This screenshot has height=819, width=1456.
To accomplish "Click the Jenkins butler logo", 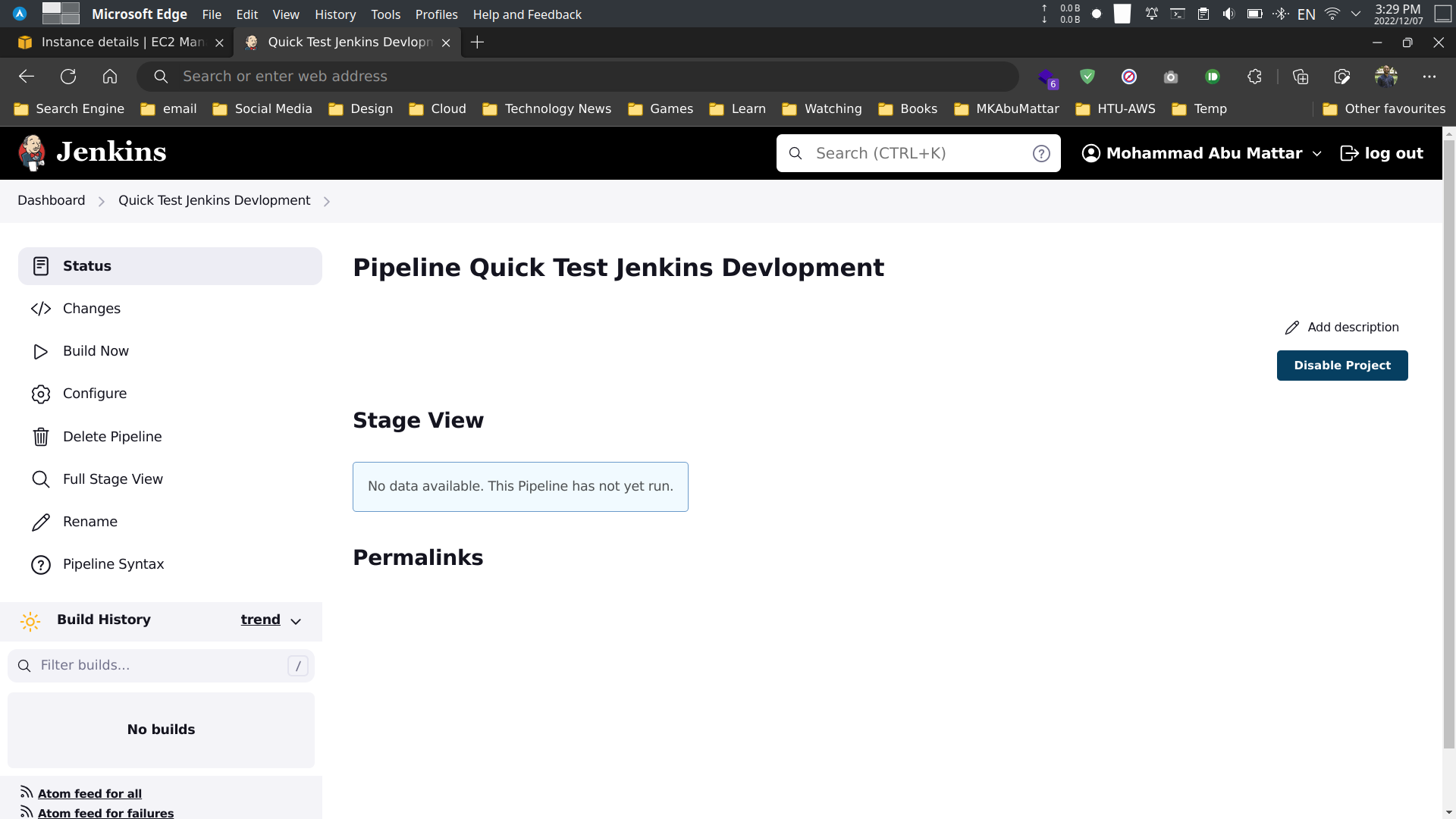I will [32, 152].
